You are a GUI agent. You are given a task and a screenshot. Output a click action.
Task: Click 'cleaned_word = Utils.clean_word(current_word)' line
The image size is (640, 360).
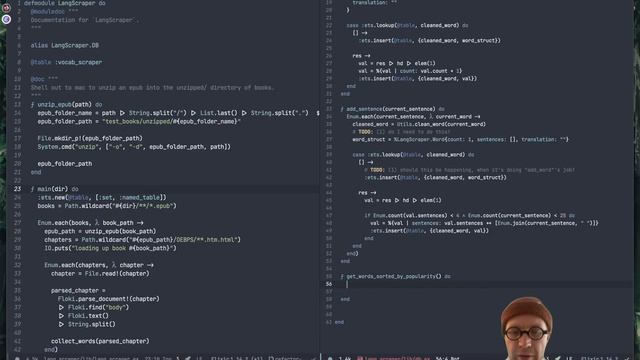point(419,124)
